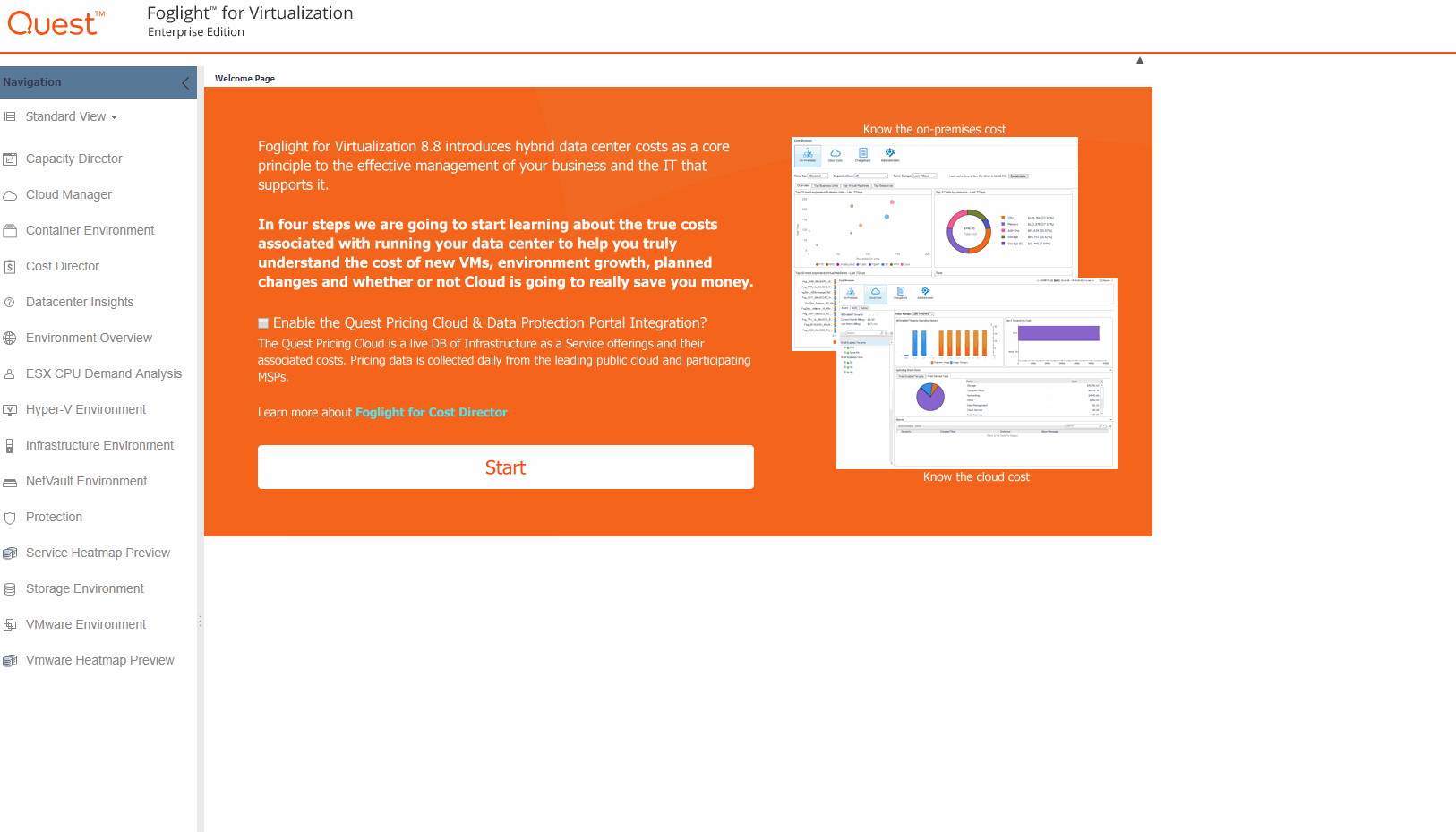Click the Quest logo

coord(56,23)
